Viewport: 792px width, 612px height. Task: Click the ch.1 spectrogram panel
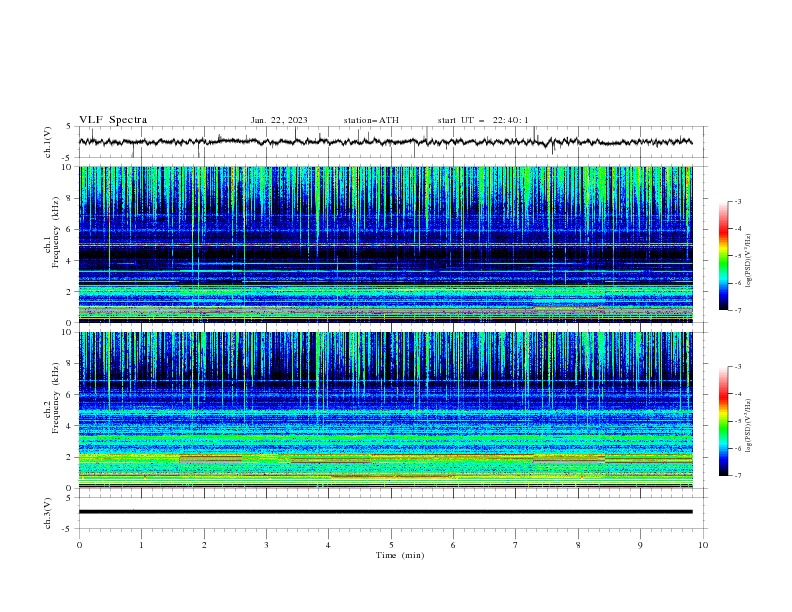(x=385, y=244)
